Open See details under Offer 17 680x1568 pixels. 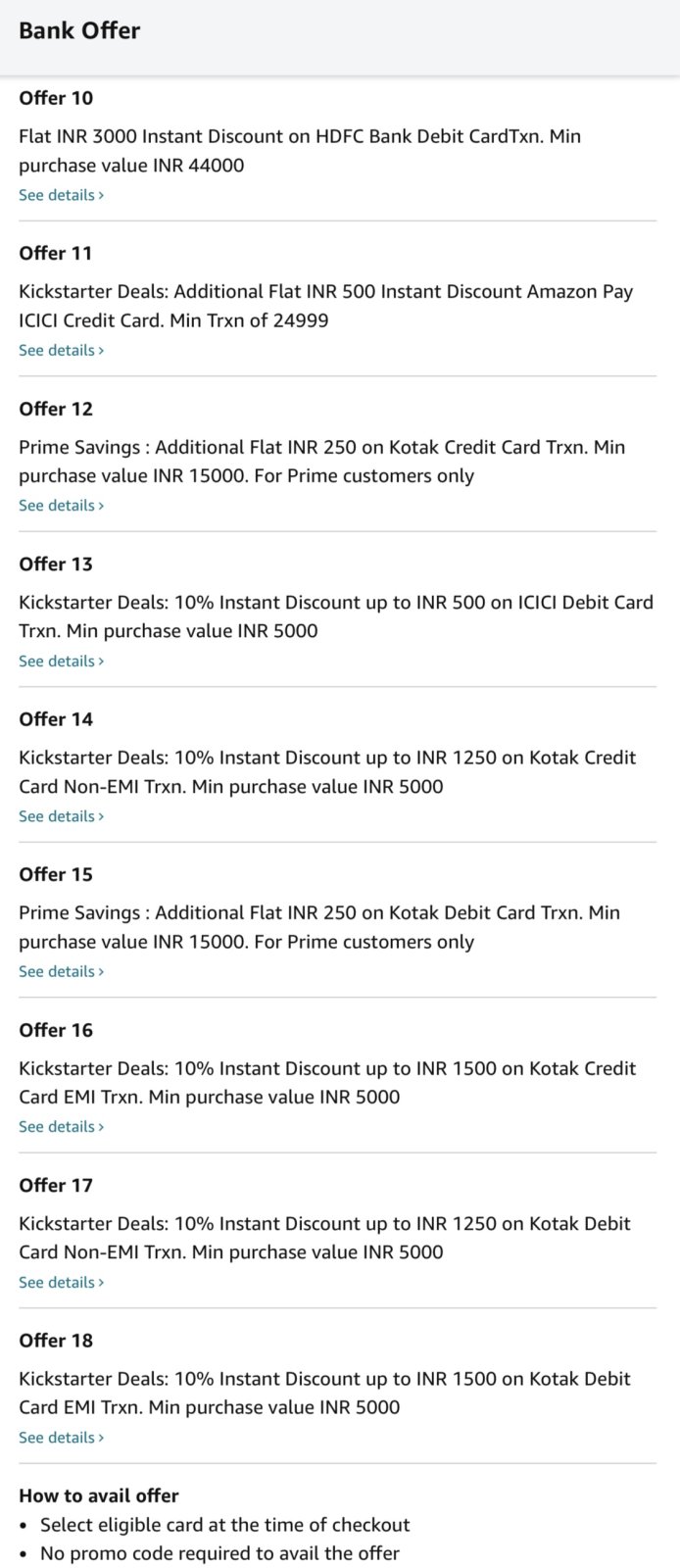(61, 1283)
